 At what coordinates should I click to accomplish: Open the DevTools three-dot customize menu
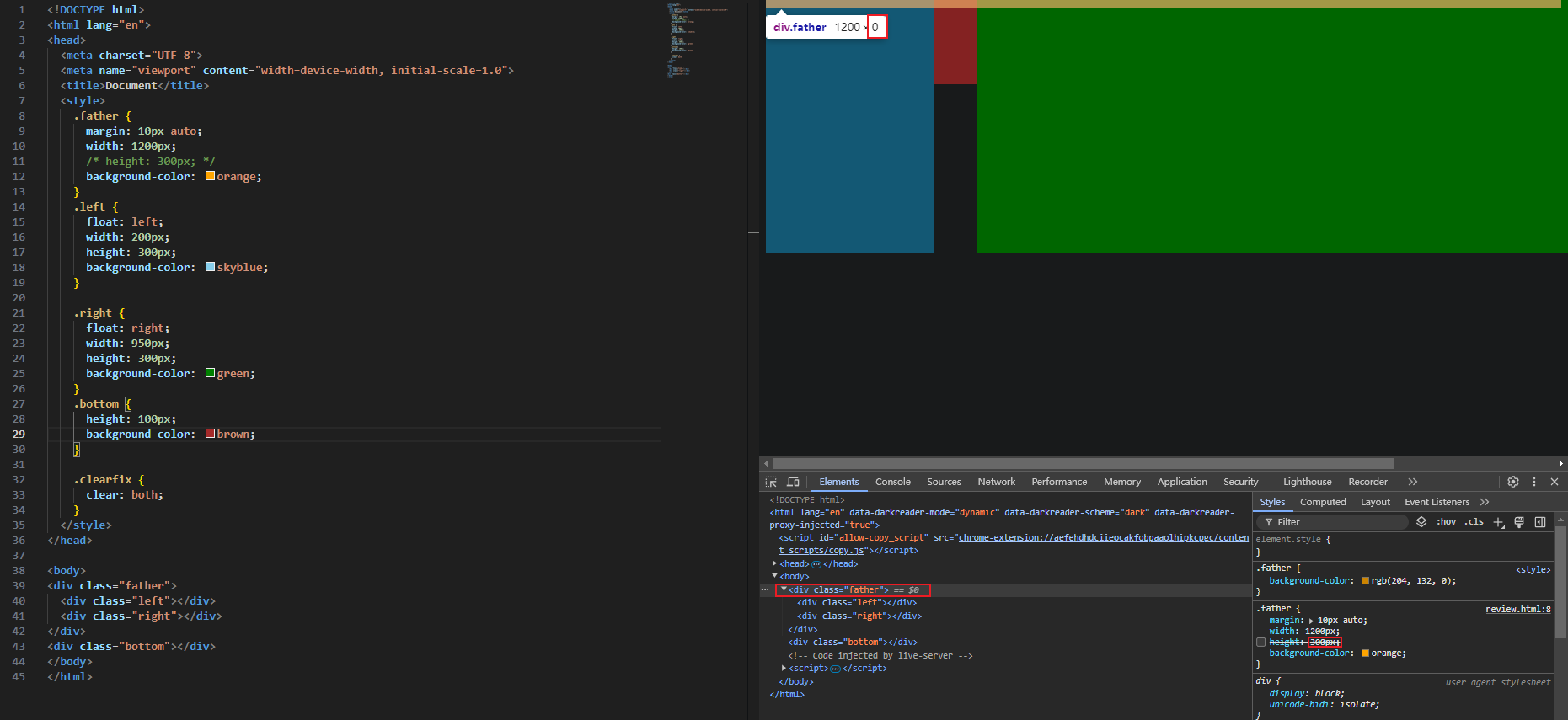[x=1534, y=482]
